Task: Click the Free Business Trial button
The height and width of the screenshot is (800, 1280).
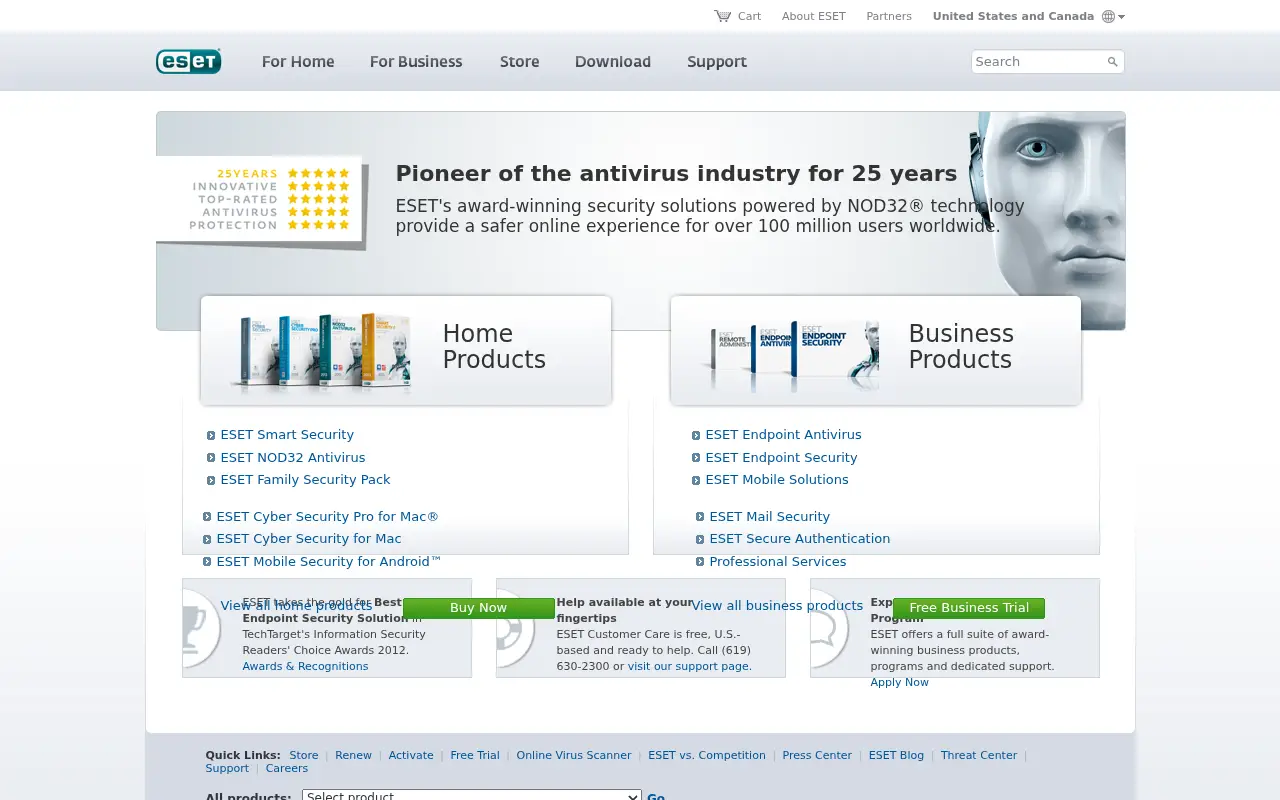Action: (969, 608)
